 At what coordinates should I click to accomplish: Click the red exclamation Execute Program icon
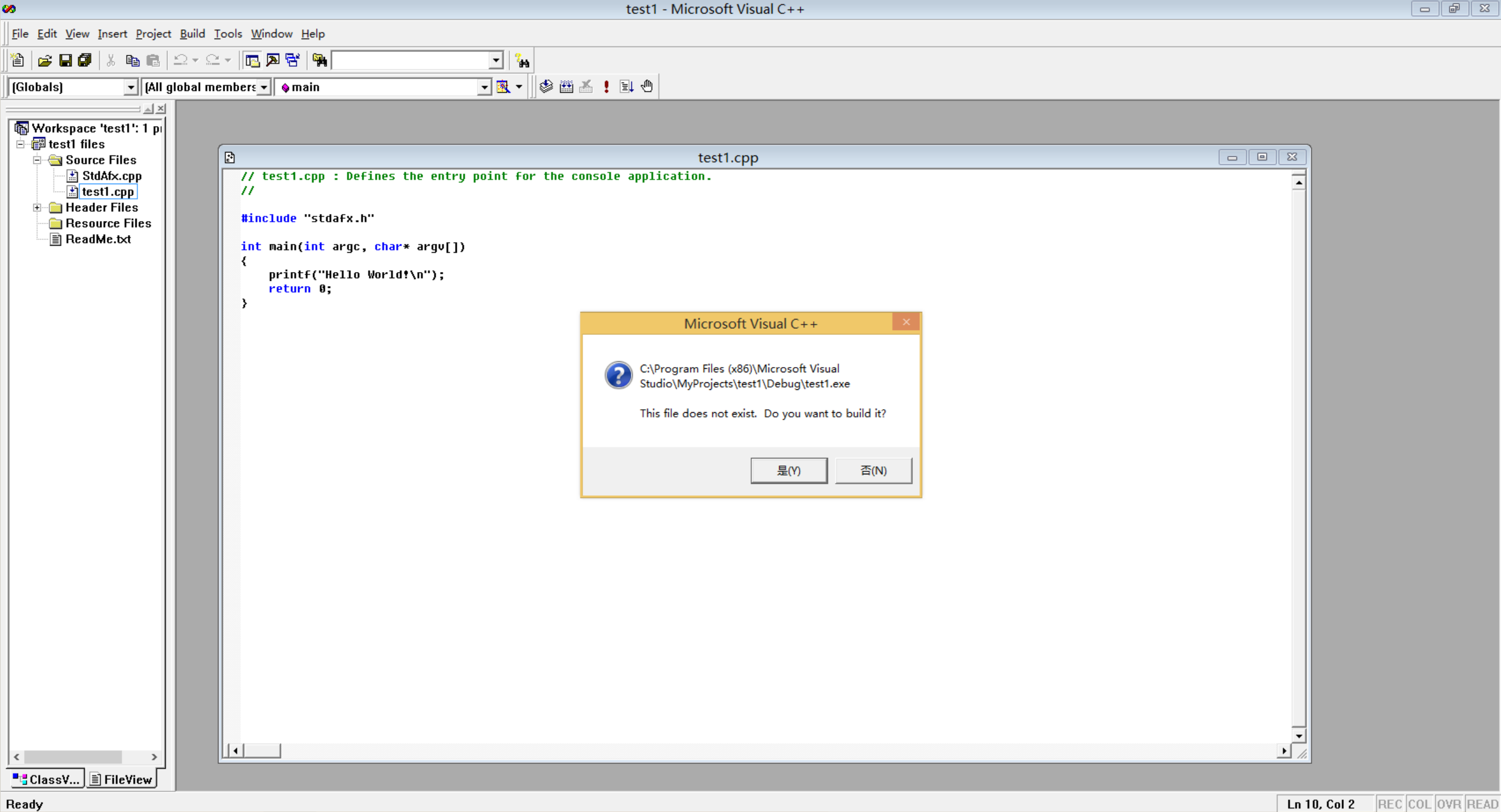[606, 87]
